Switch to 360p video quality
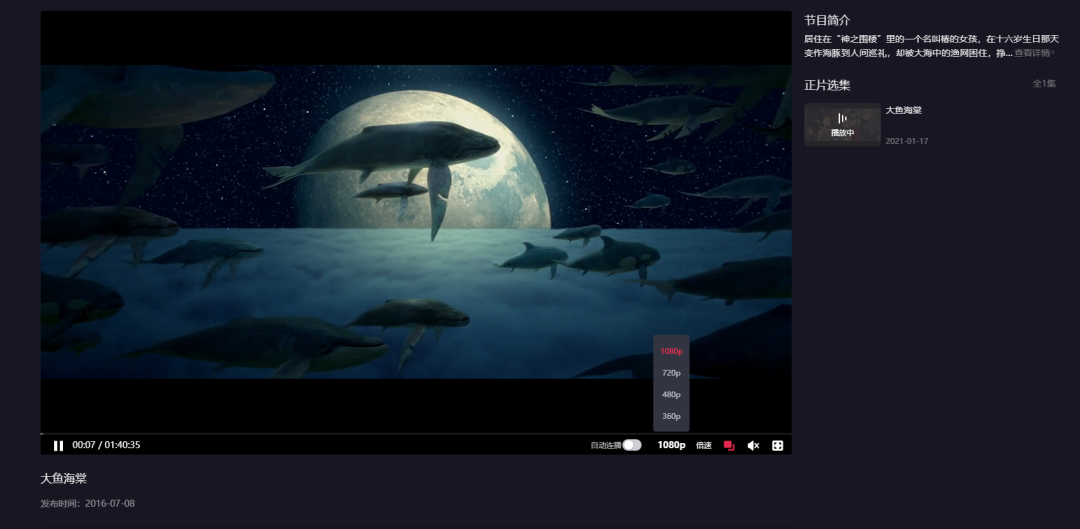The image size is (1080, 529). point(672,416)
